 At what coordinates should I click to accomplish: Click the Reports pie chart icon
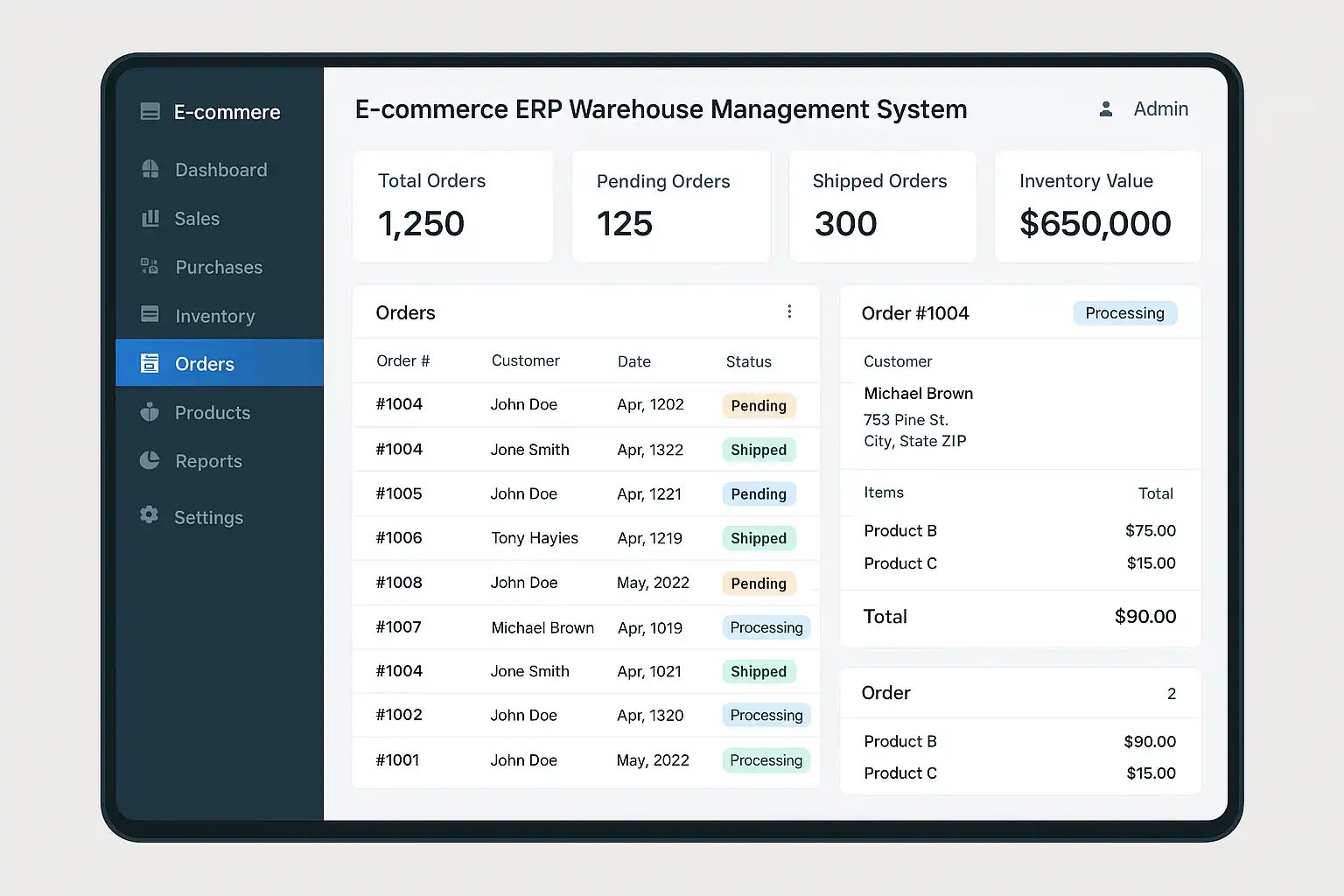150,460
